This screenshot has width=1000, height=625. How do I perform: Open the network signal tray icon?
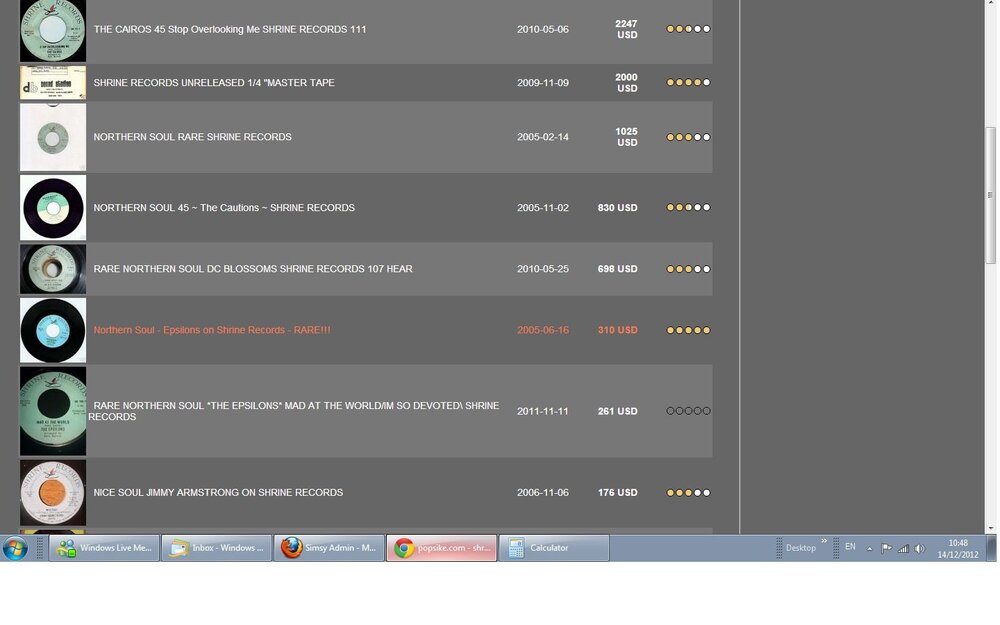point(903,548)
